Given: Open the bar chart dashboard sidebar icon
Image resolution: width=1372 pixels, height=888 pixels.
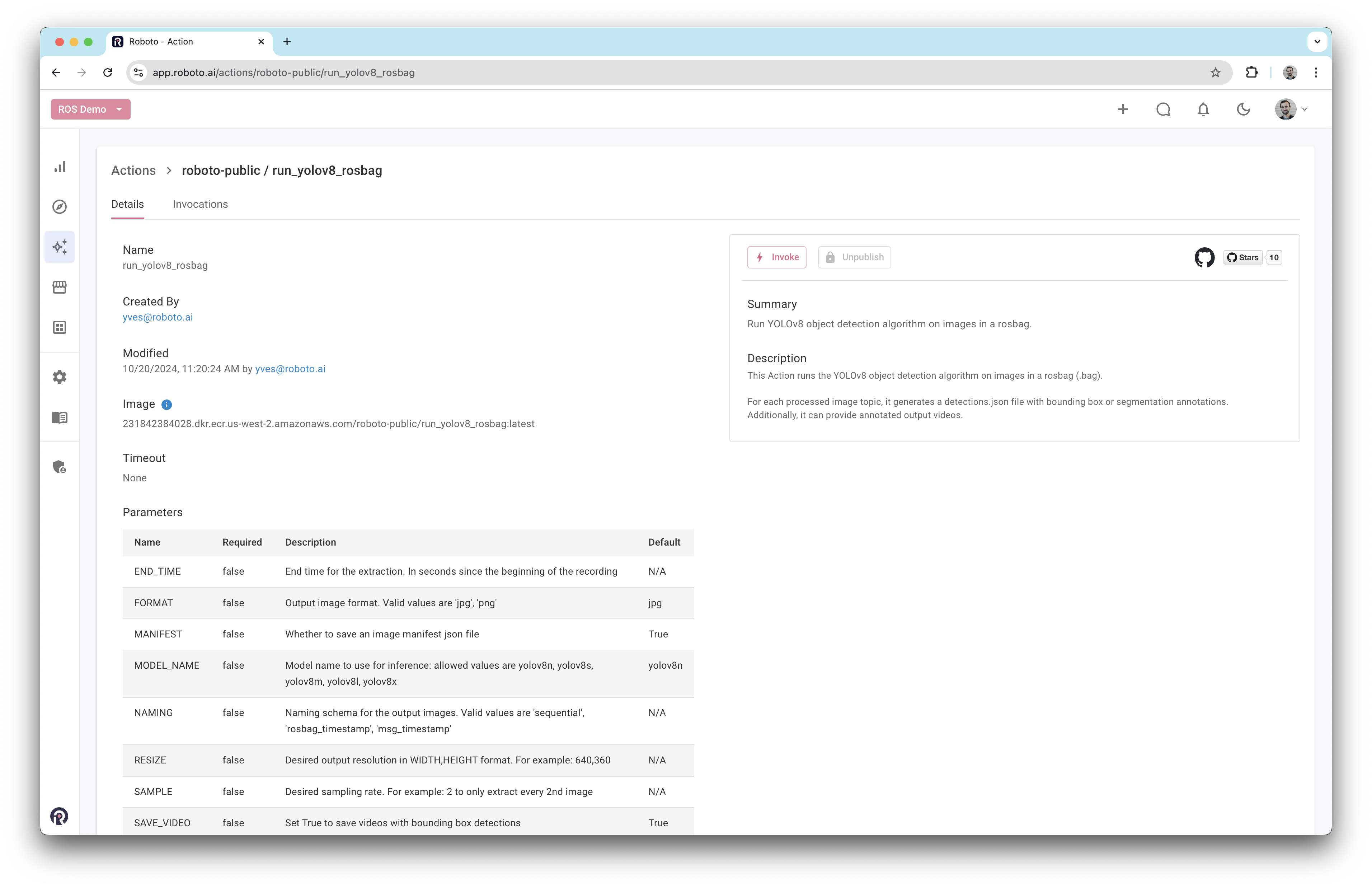Looking at the screenshot, I should [60, 167].
